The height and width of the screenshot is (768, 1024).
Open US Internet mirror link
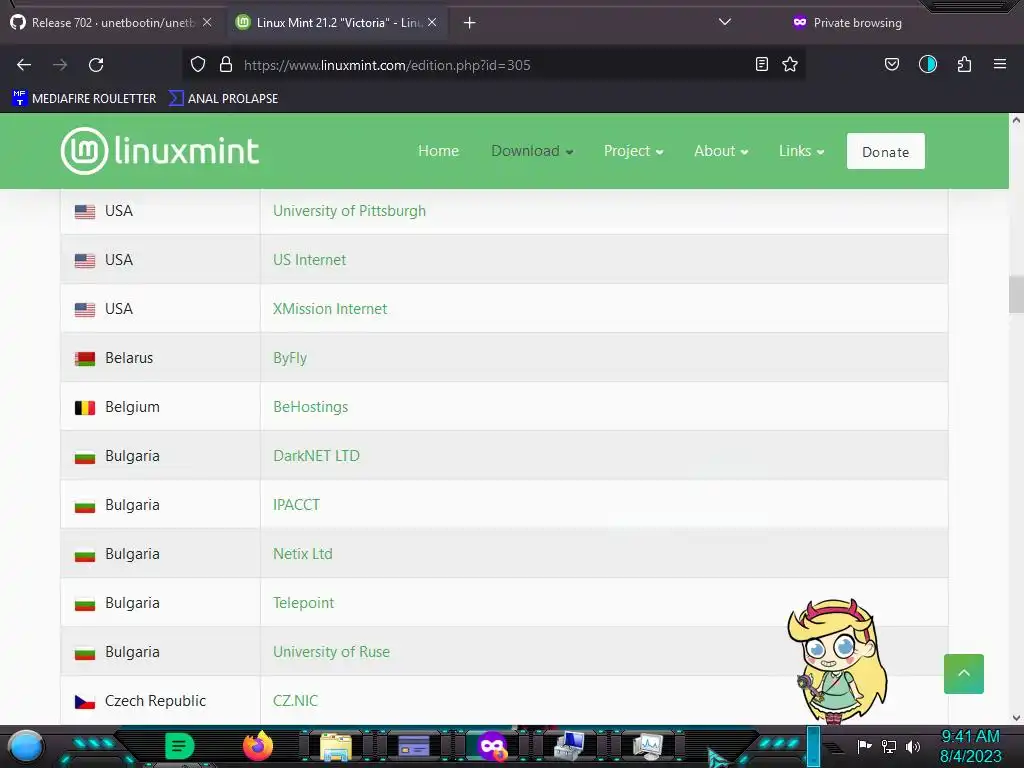click(x=309, y=260)
